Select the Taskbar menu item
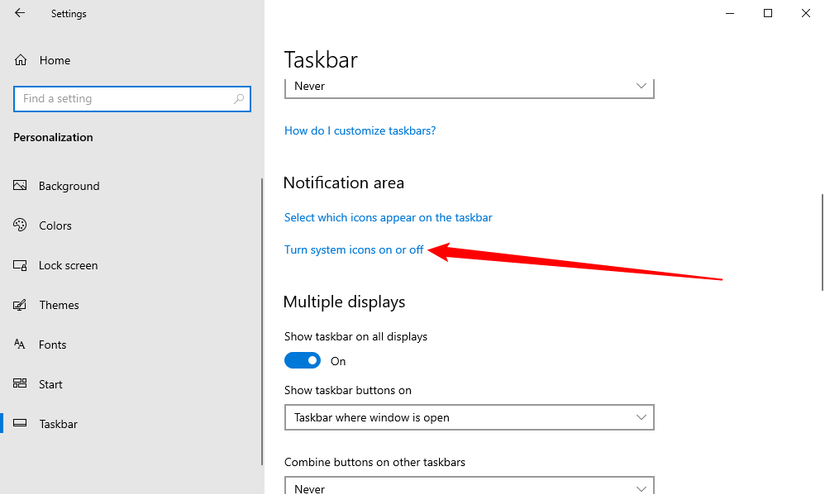 (58, 424)
